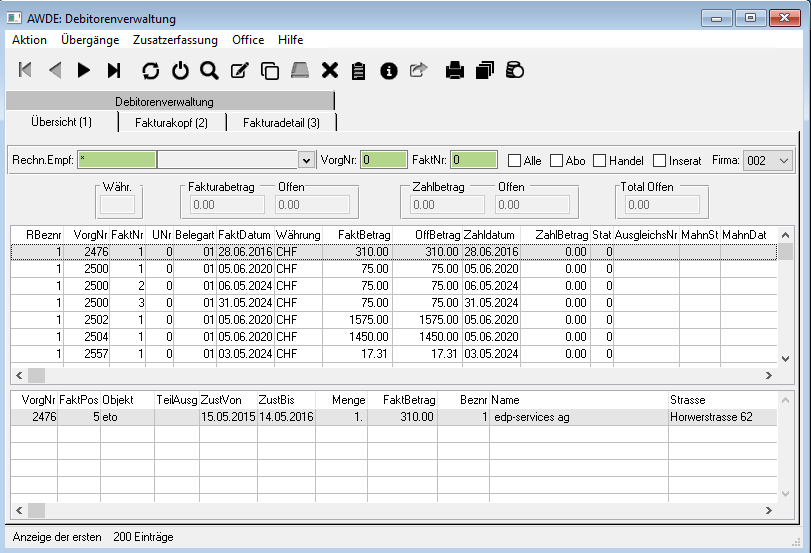Open info with the i icon
Screen dimensions: 811x553
pos(389,70)
